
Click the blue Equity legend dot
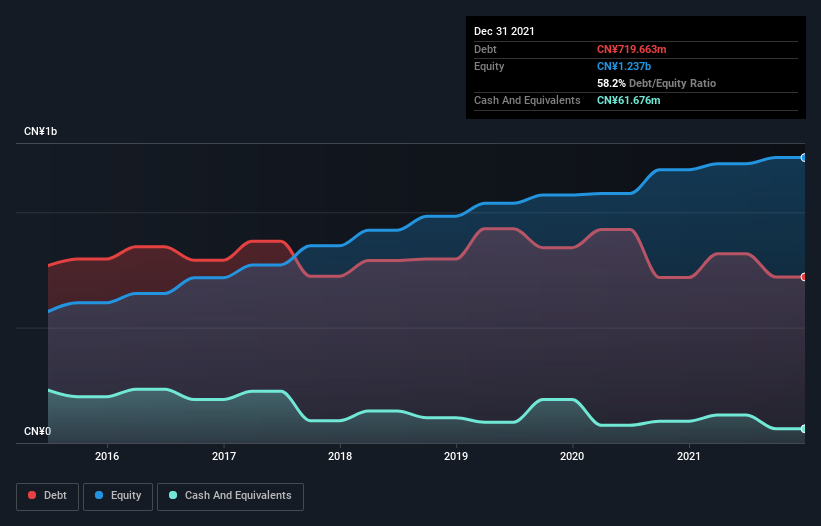99,495
